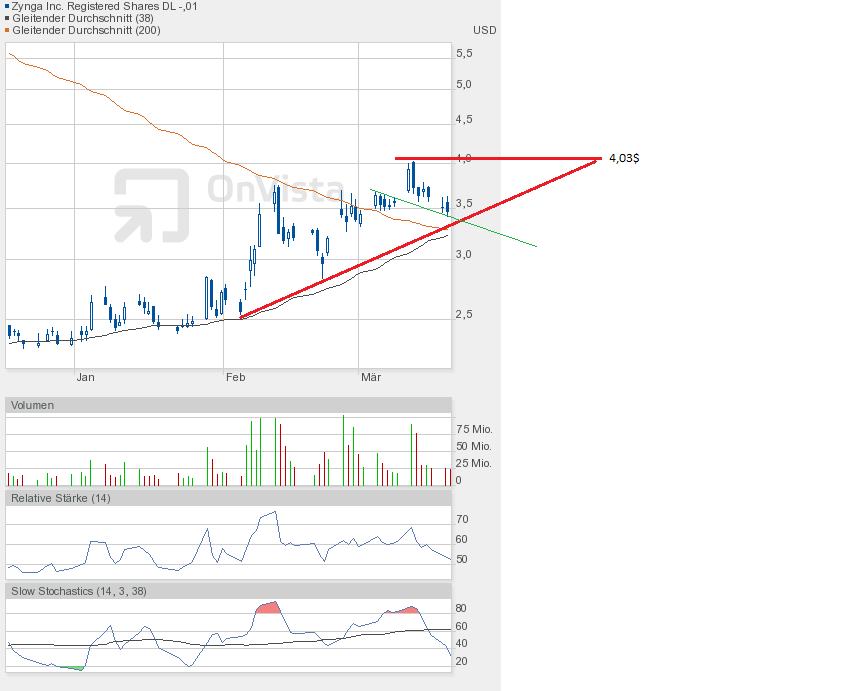
Task: Click the 4,03$ price target annotation
Action: coord(624,158)
